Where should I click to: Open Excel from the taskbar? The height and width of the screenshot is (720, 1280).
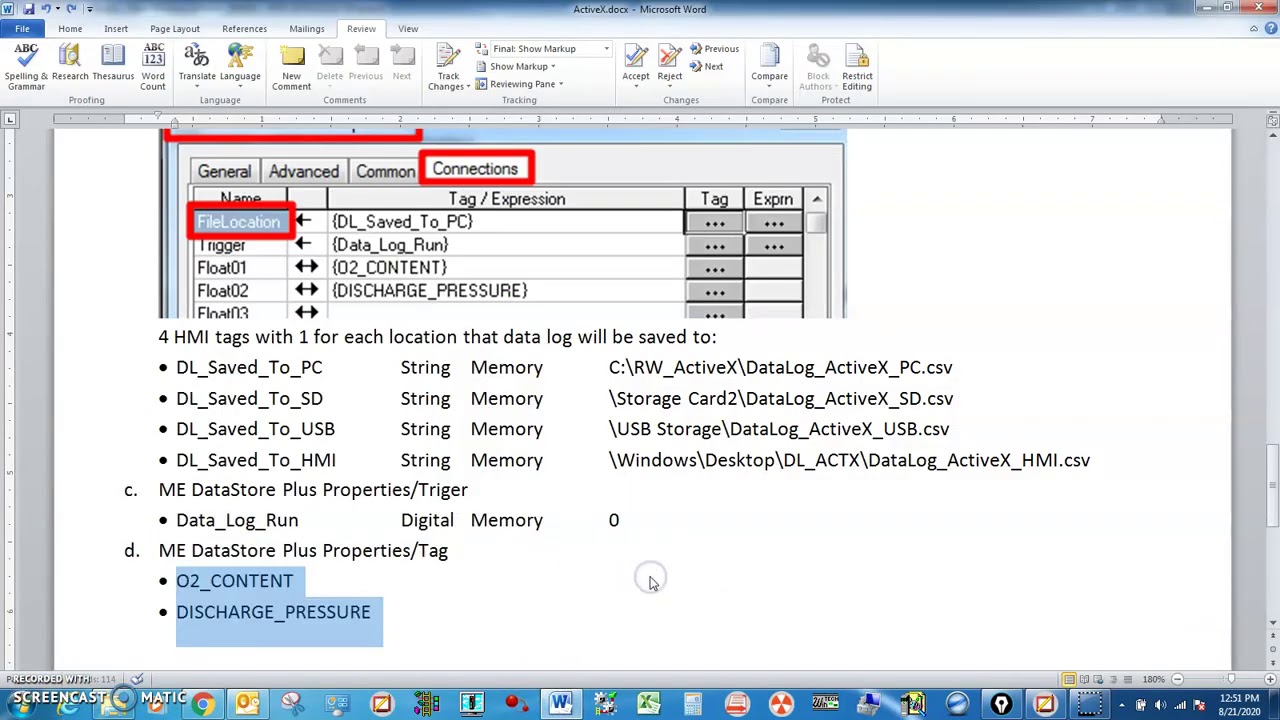click(649, 705)
